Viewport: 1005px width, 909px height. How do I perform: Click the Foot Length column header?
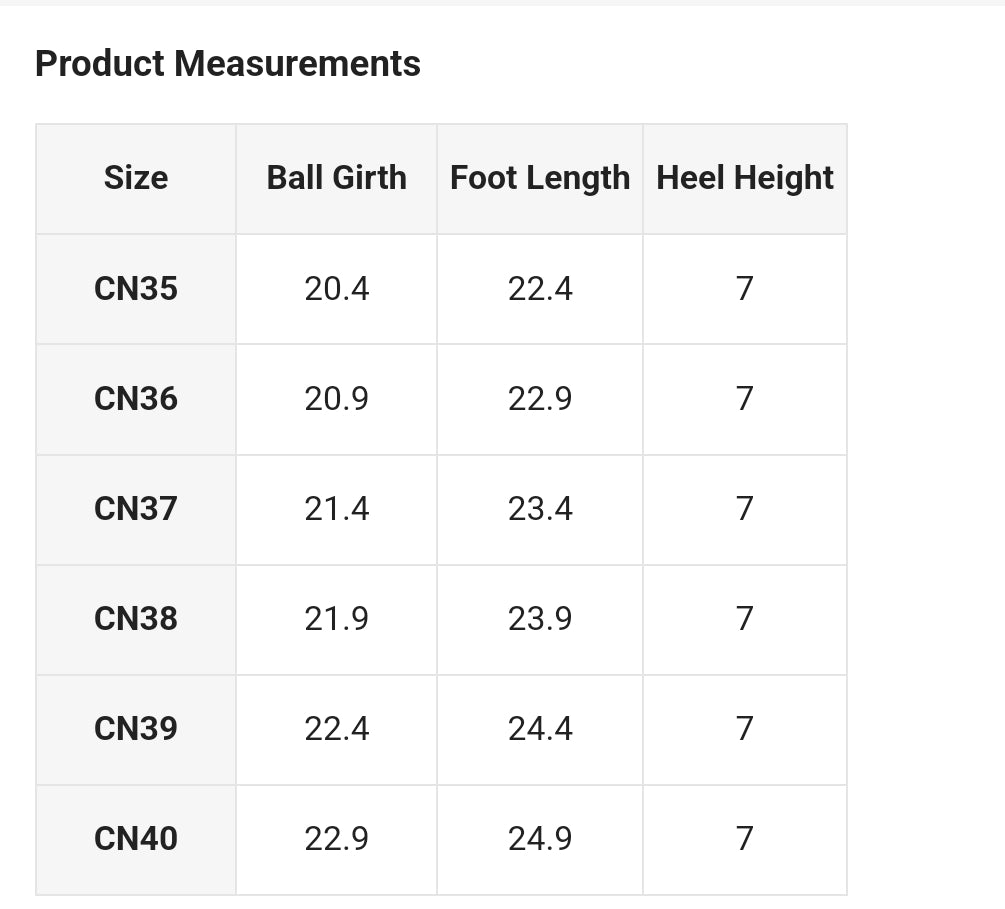(x=540, y=178)
